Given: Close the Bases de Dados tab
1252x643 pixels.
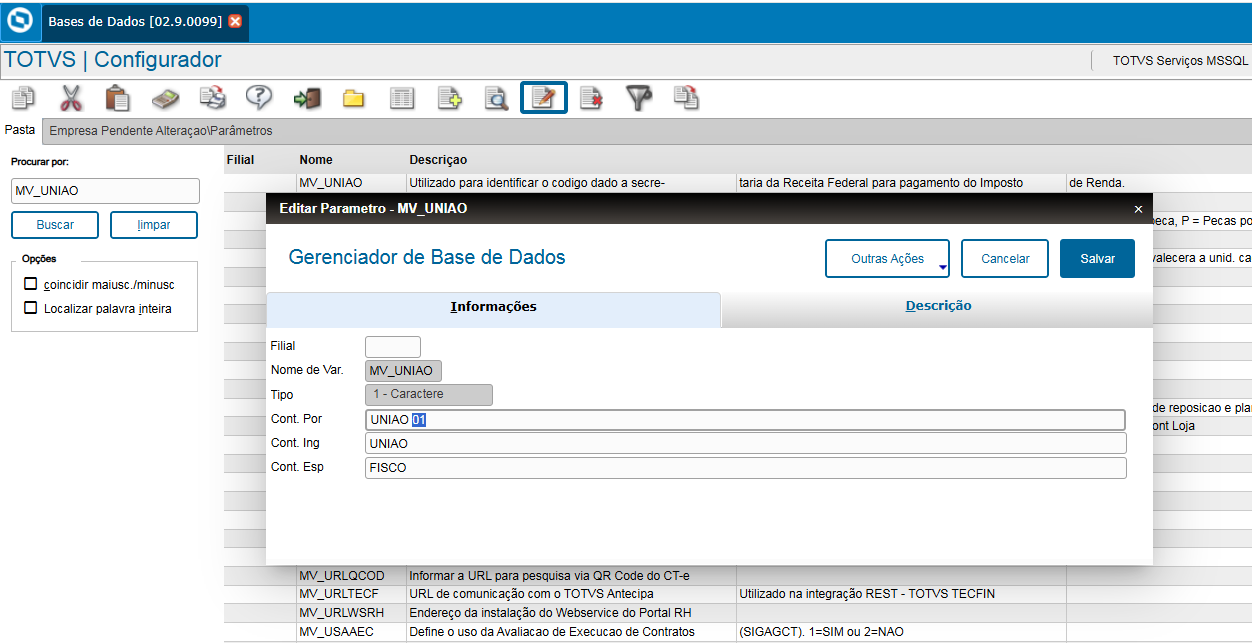Looking at the screenshot, I should 235,21.
